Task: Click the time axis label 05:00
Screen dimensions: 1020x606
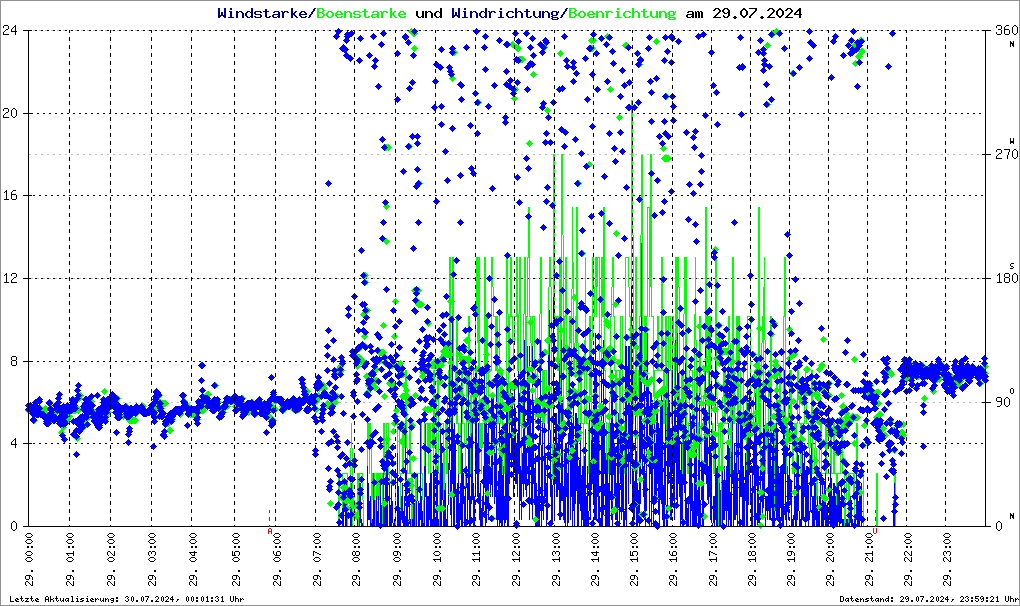Action: pyautogui.click(x=235, y=559)
